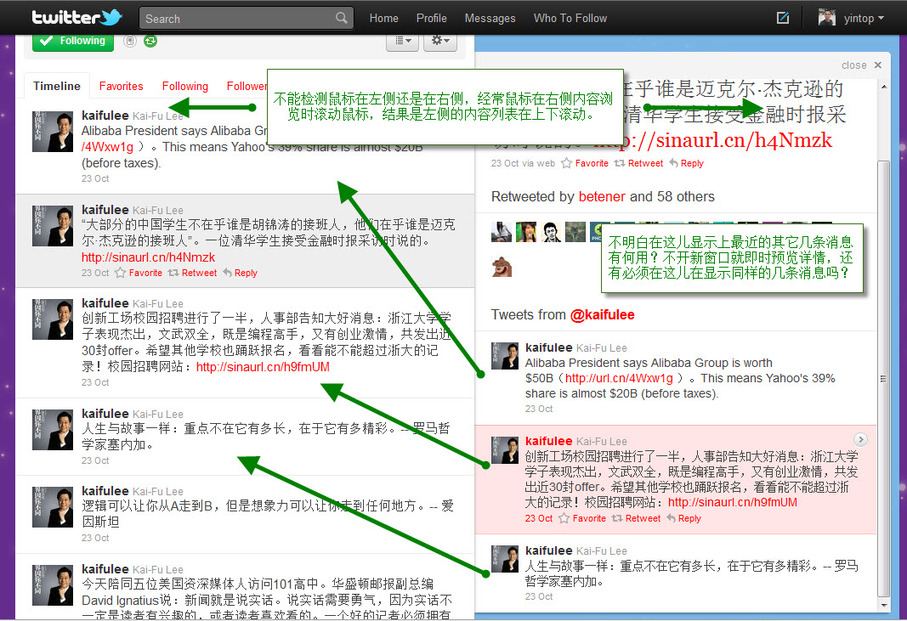Open the sinaurl.cn/h9fmUM link in timeline
Image resolution: width=907 pixels, height=621 pixels.
[262, 367]
